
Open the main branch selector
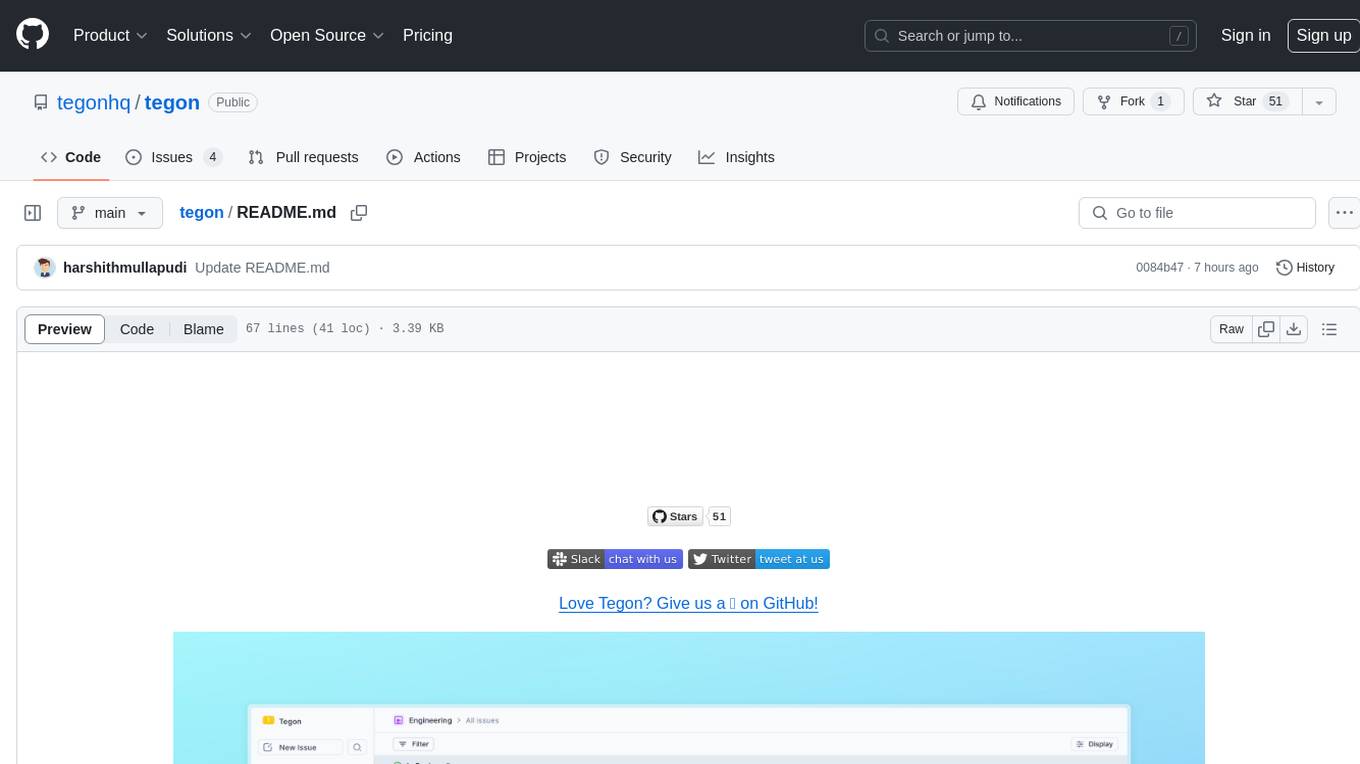pyautogui.click(x=110, y=213)
